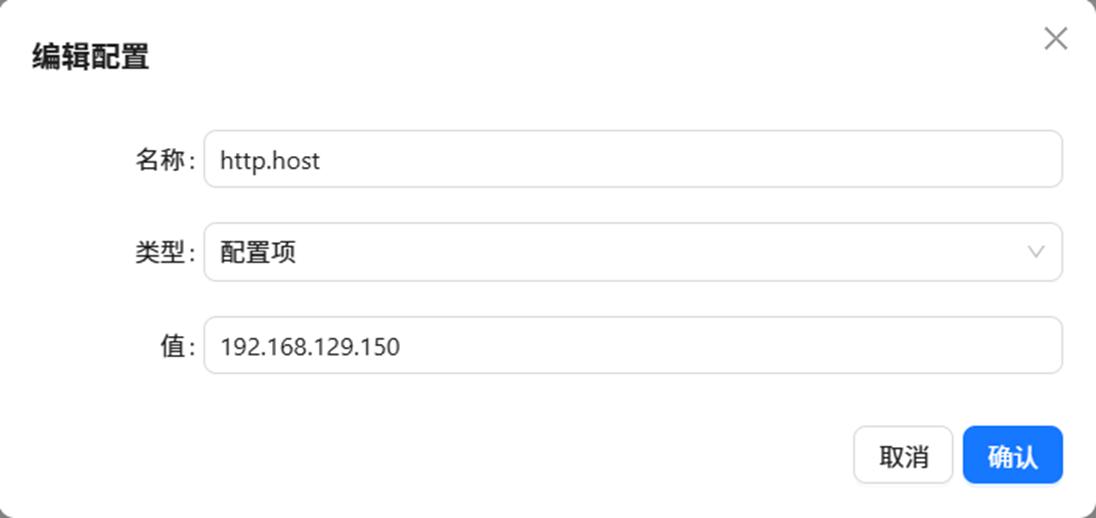The height and width of the screenshot is (518, 1096).
Task: Focus the 名称 input field
Action: pos(633,159)
